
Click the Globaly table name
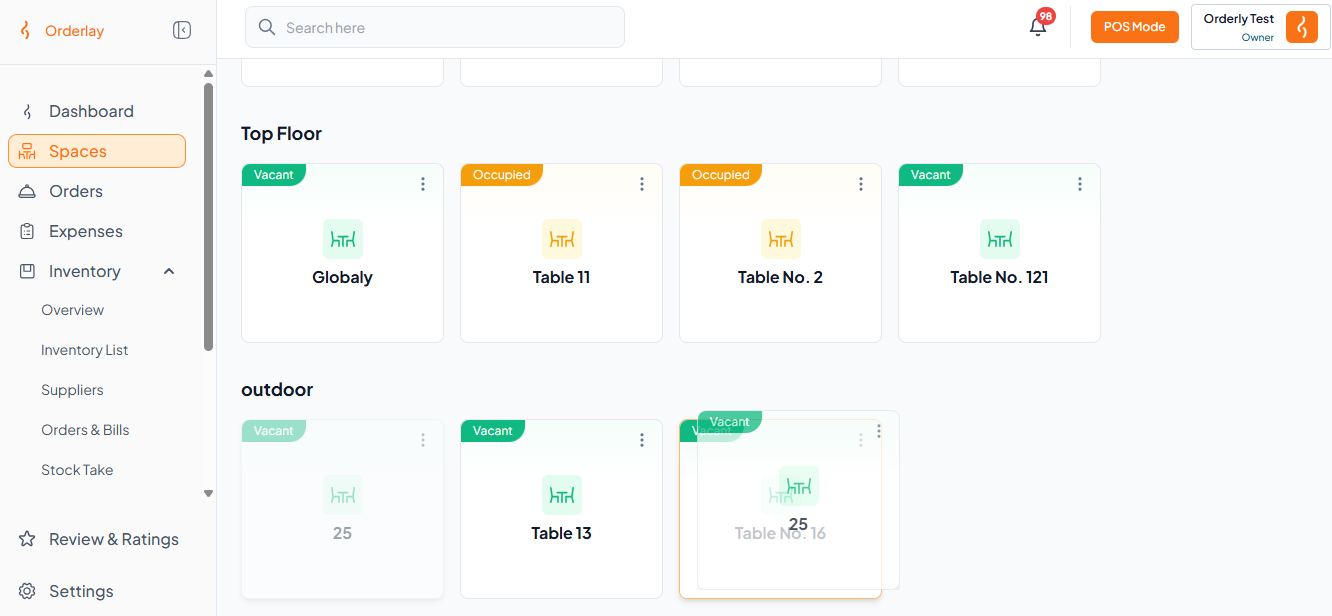342,277
